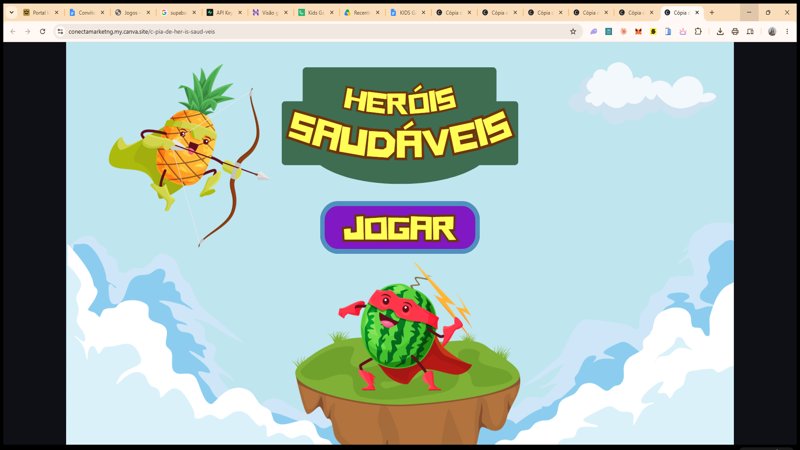
Task: Bookmark this page with the star icon
Action: click(x=573, y=32)
